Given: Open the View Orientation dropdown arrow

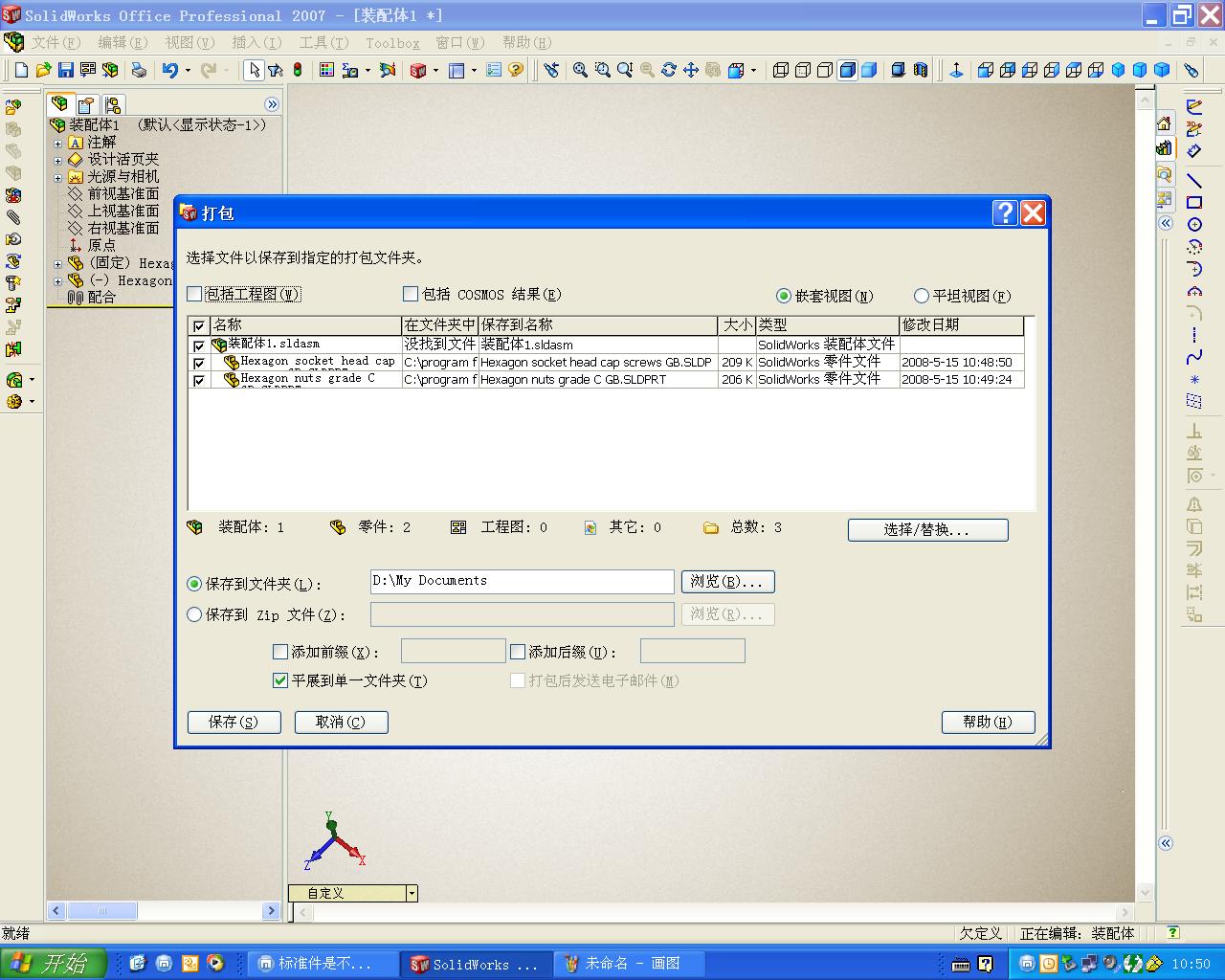Looking at the screenshot, I should (753, 70).
